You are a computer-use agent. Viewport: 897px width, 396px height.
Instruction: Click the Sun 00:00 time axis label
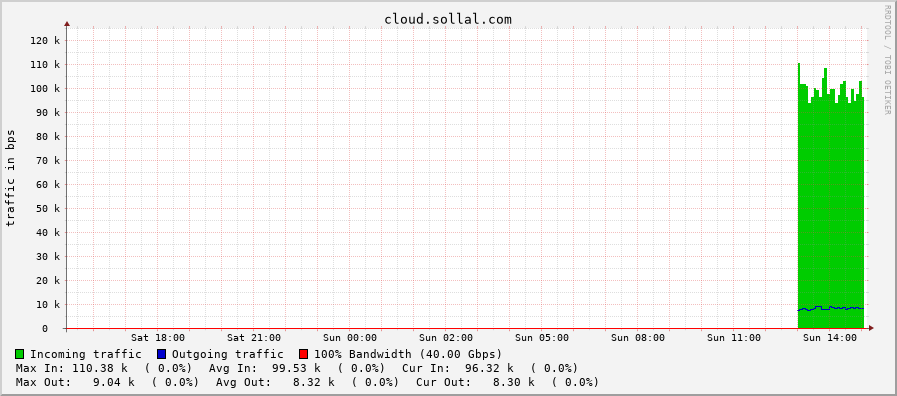[350, 338]
